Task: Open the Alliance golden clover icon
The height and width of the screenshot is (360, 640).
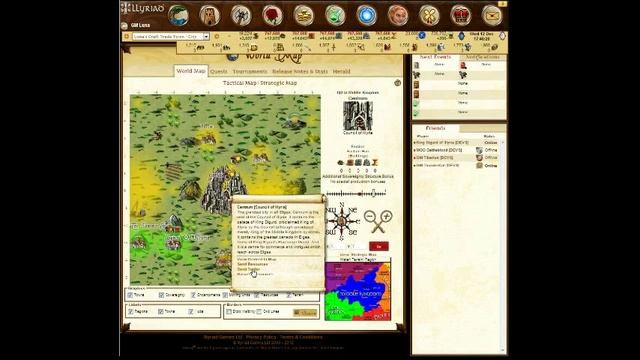Action: [x=430, y=16]
